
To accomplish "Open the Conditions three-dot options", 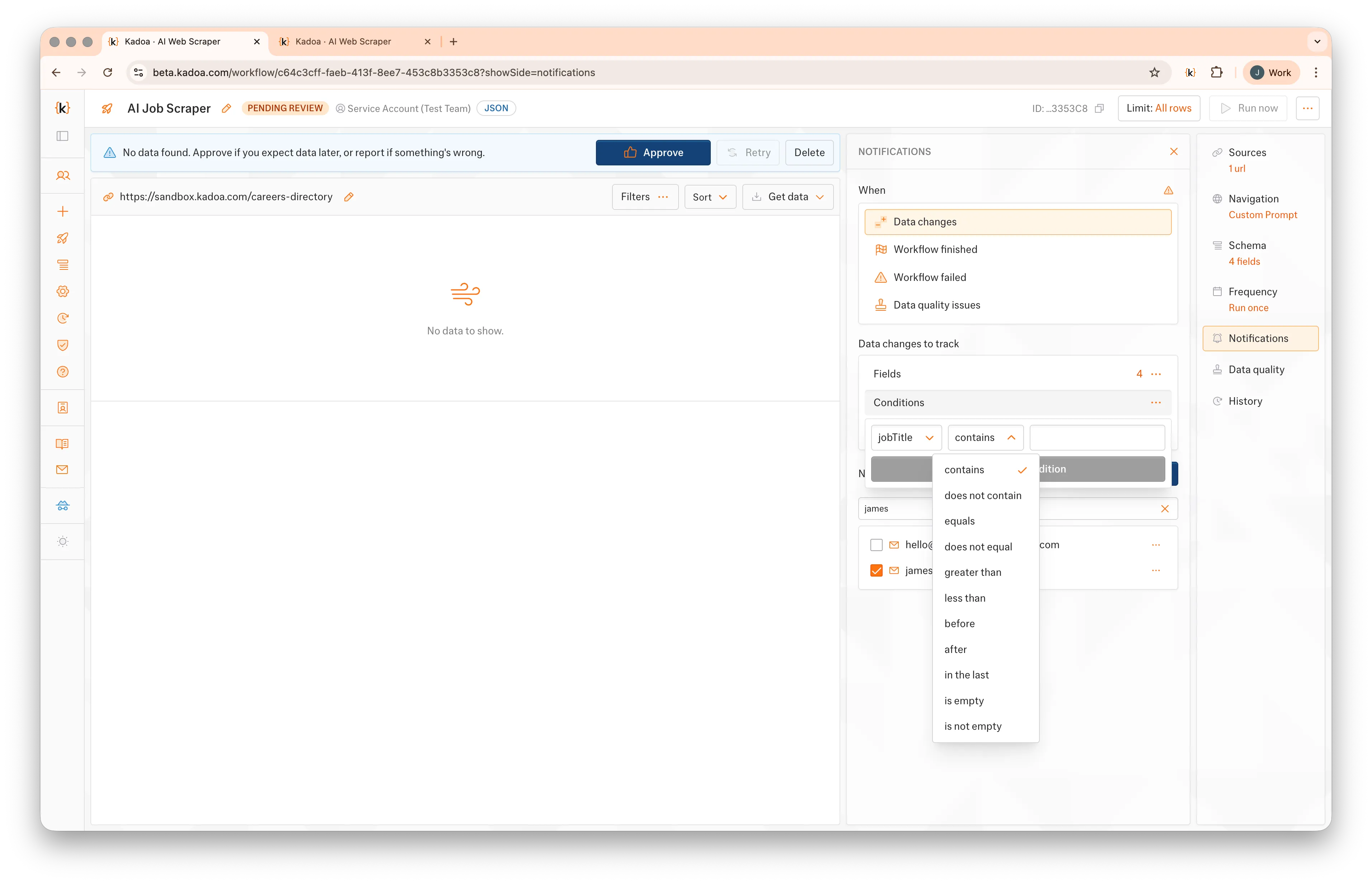I will tap(1156, 403).
